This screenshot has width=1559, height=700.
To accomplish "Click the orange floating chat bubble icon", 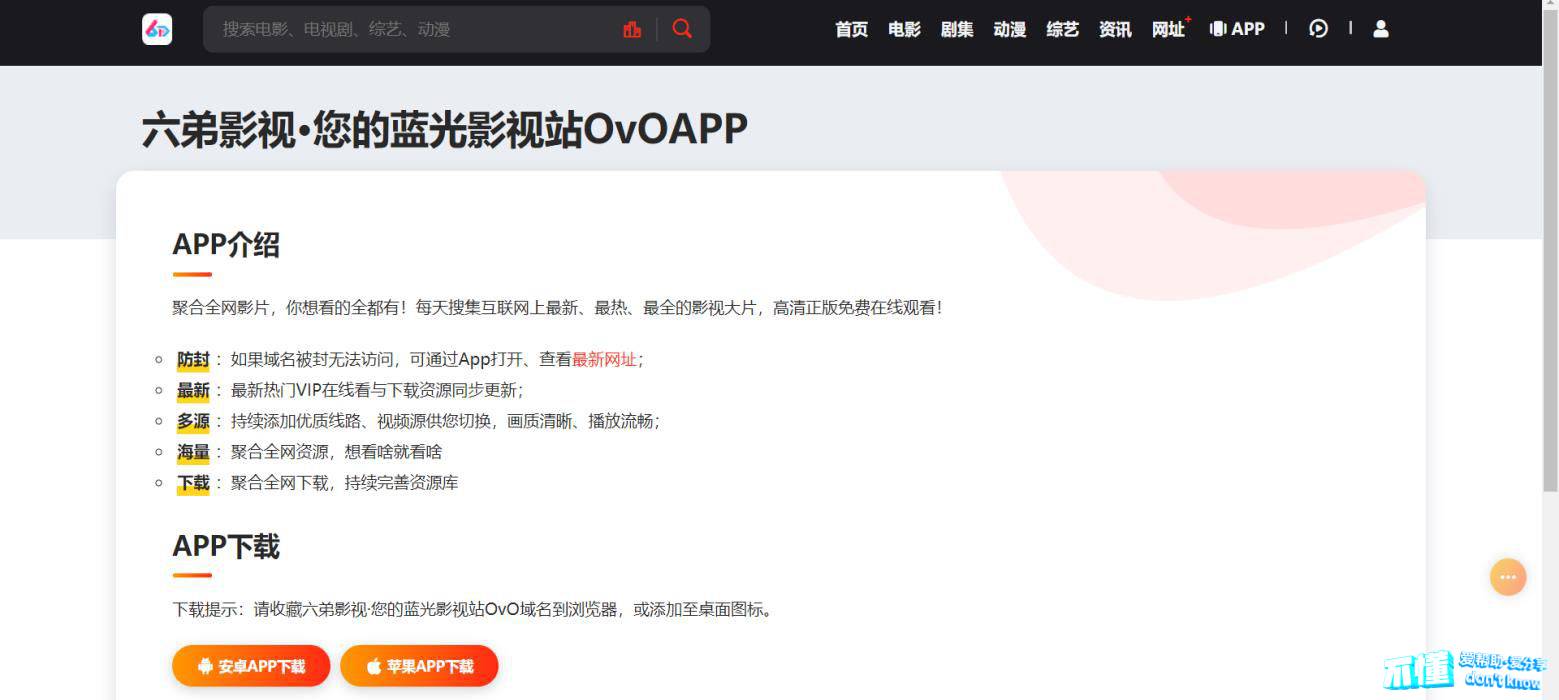I will [x=1507, y=577].
